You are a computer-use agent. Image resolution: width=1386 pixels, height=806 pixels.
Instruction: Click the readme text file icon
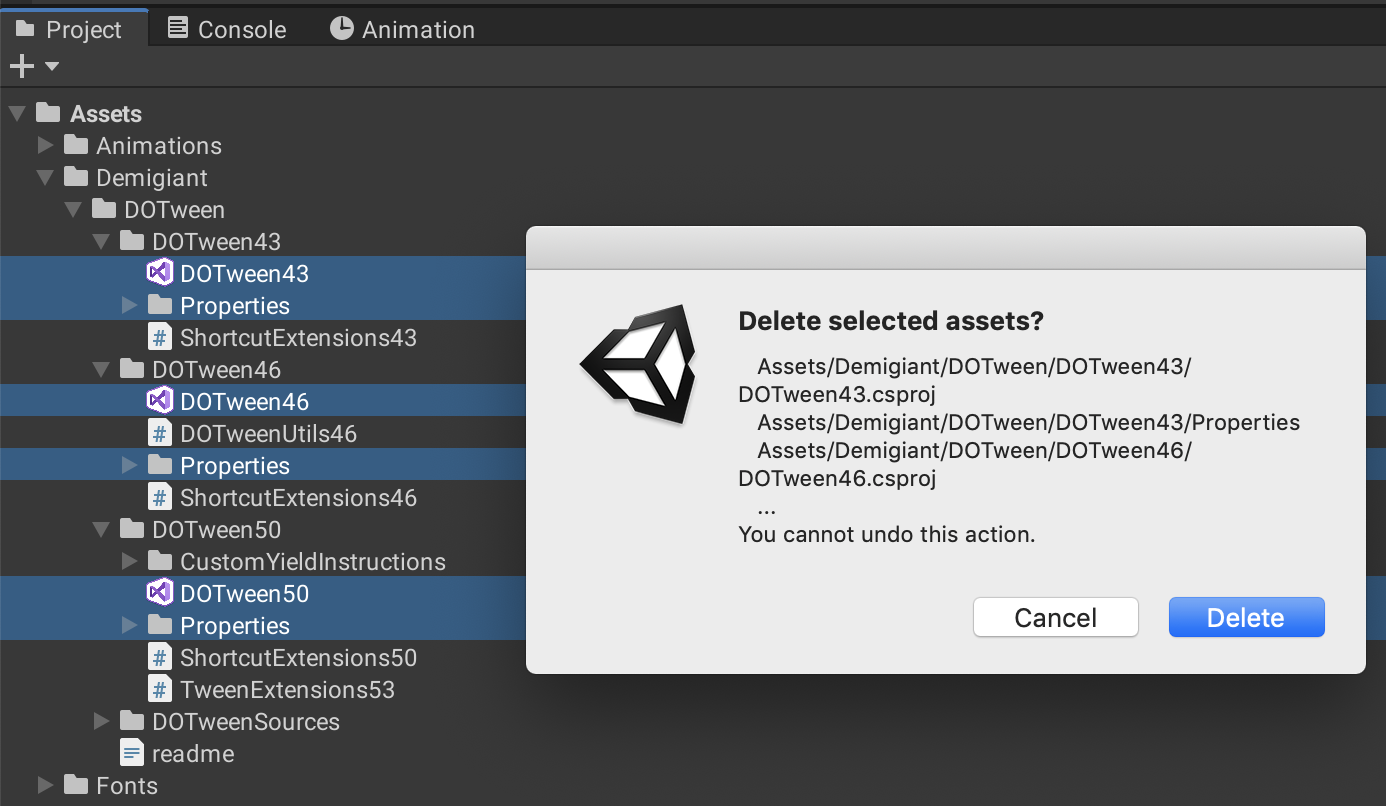click(x=131, y=753)
